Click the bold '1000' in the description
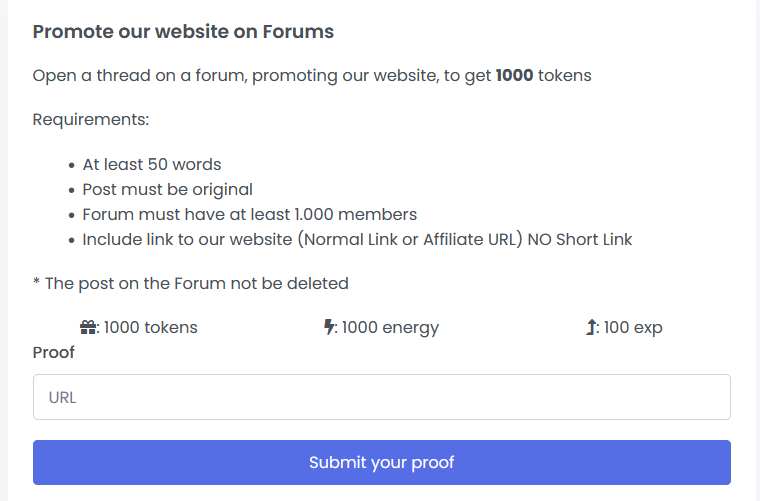This screenshot has height=501, width=760. pyautogui.click(x=514, y=76)
